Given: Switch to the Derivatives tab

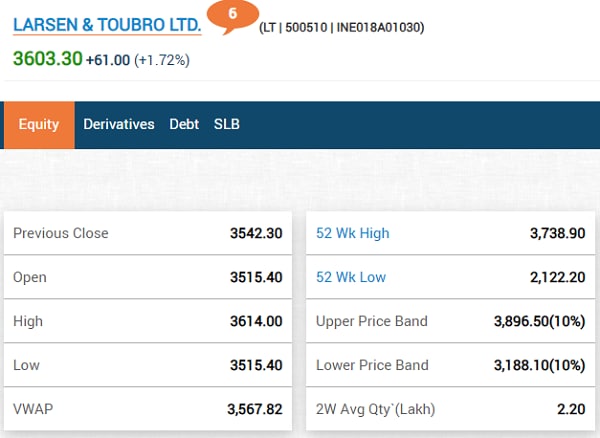Looking at the screenshot, I should click(x=119, y=124).
